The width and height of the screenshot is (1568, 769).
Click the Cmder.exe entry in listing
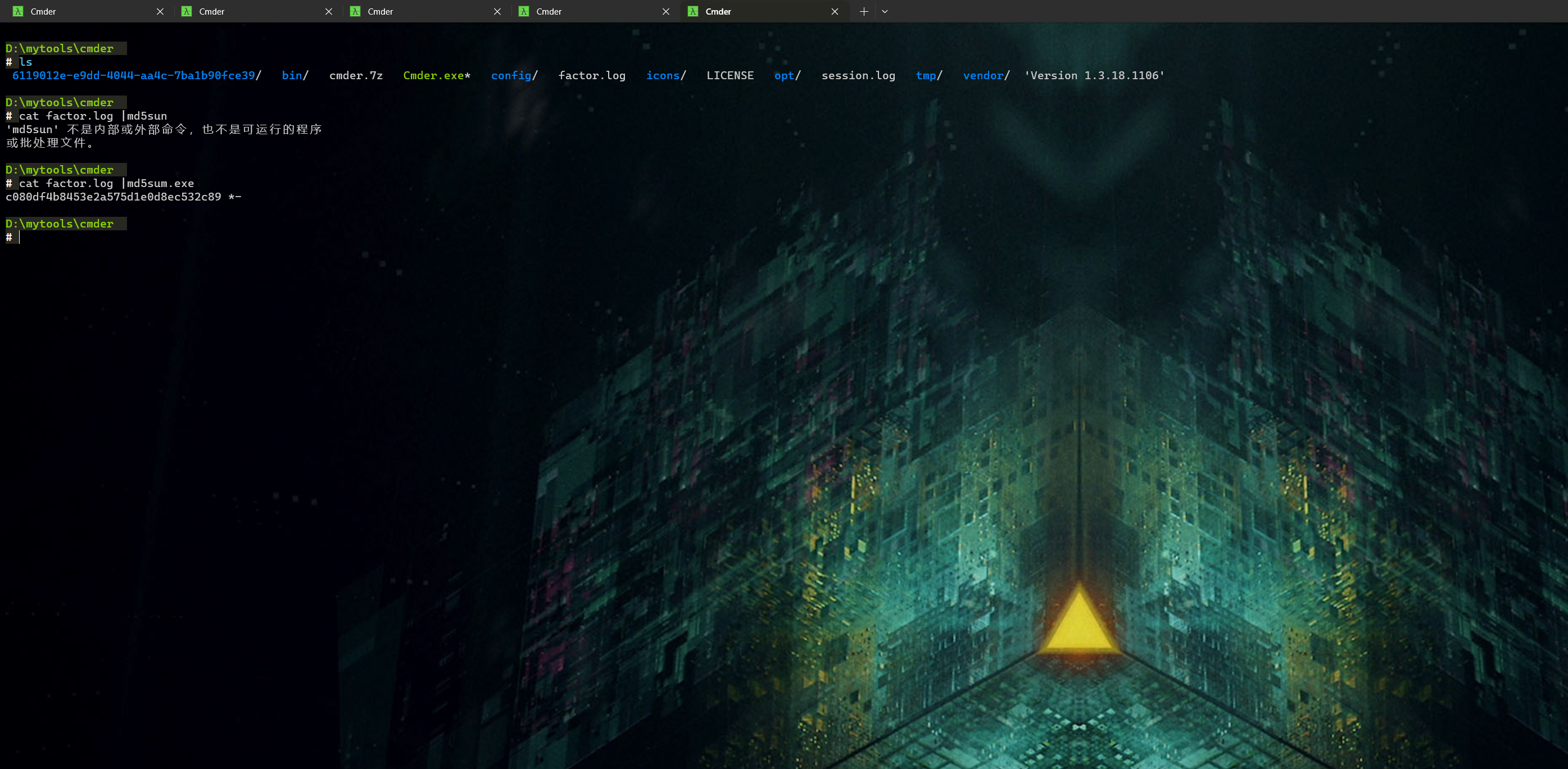click(433, 75)
